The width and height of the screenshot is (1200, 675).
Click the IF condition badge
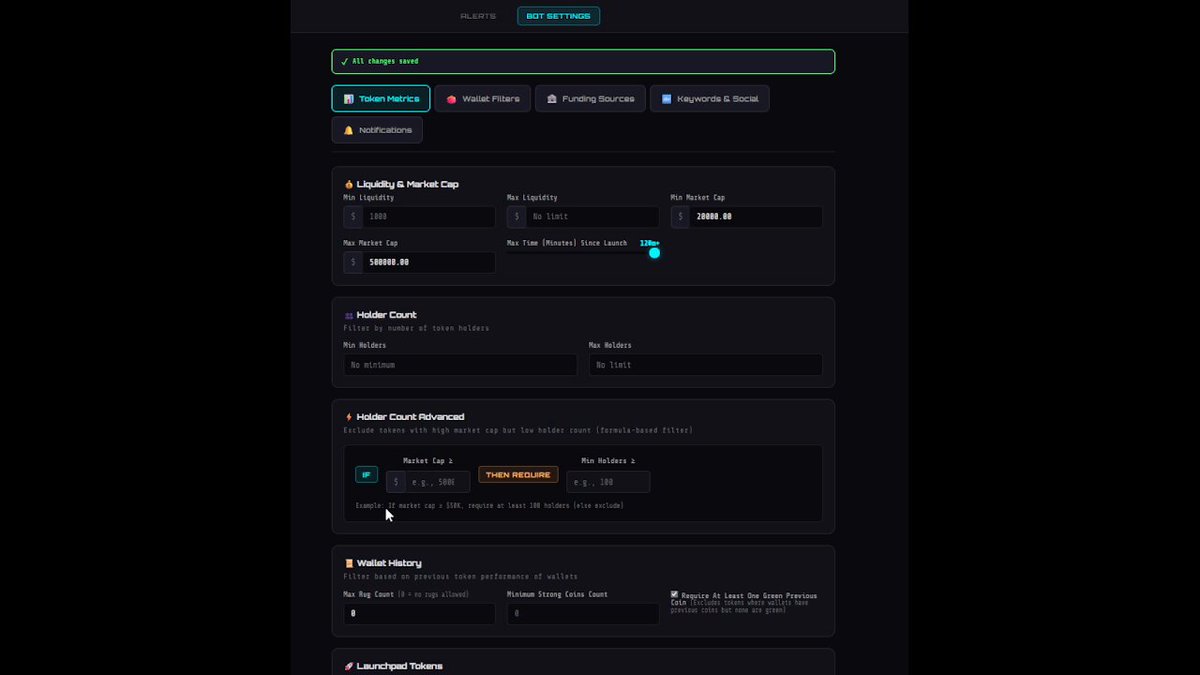point(366,475)
